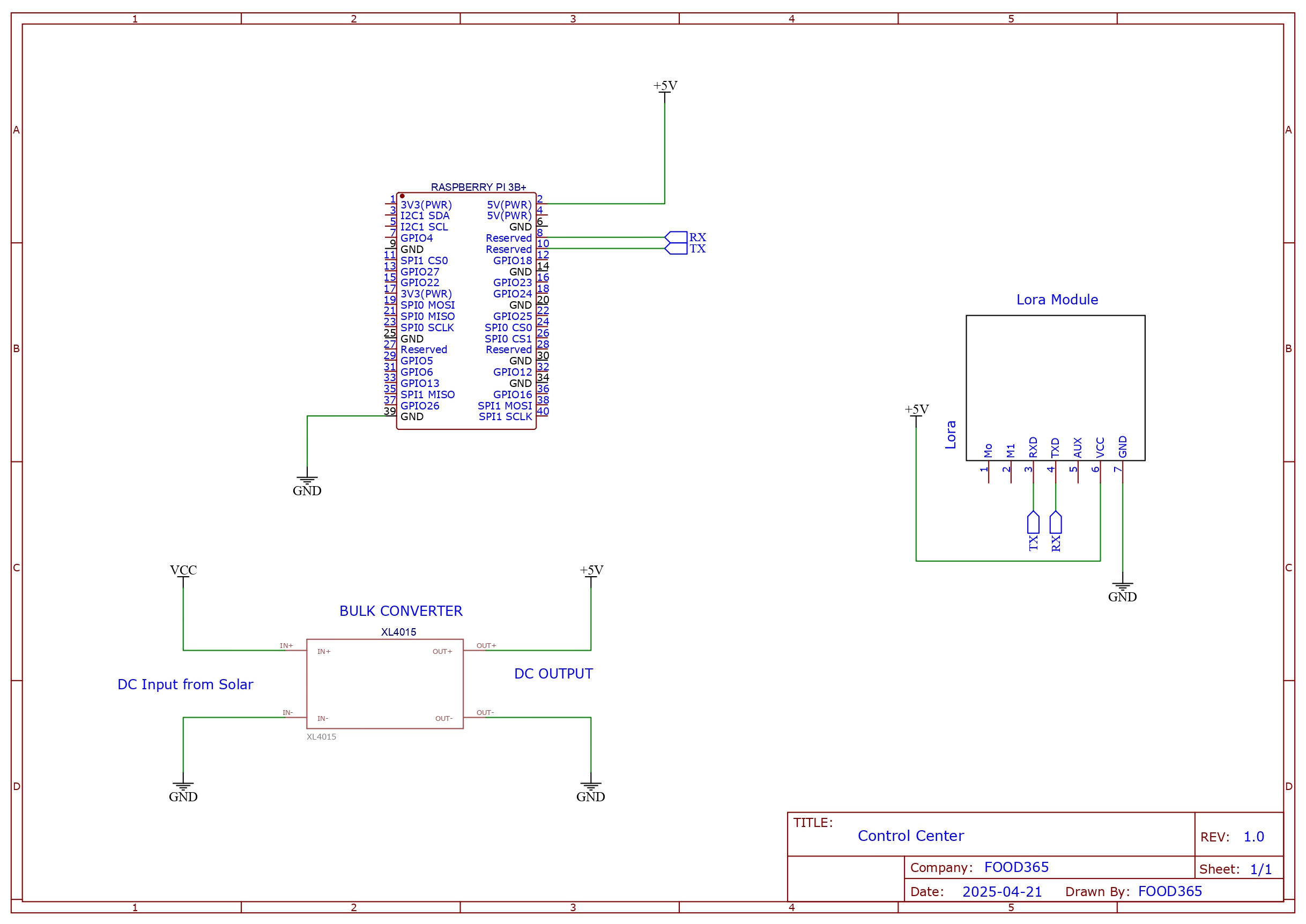Click the RX net port near pin 8
This screenshot has height=924, width=1306.
[677, 237]
